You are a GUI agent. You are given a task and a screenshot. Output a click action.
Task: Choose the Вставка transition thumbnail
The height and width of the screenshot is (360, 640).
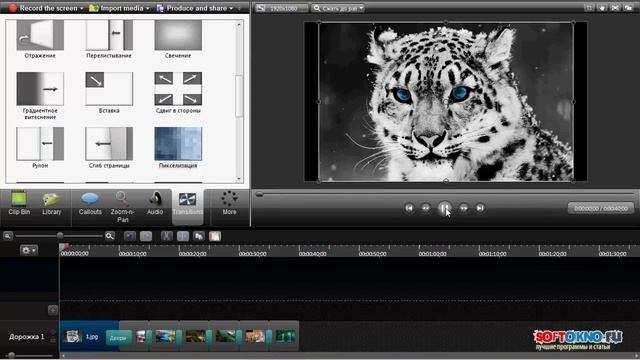tap(109, 89)
